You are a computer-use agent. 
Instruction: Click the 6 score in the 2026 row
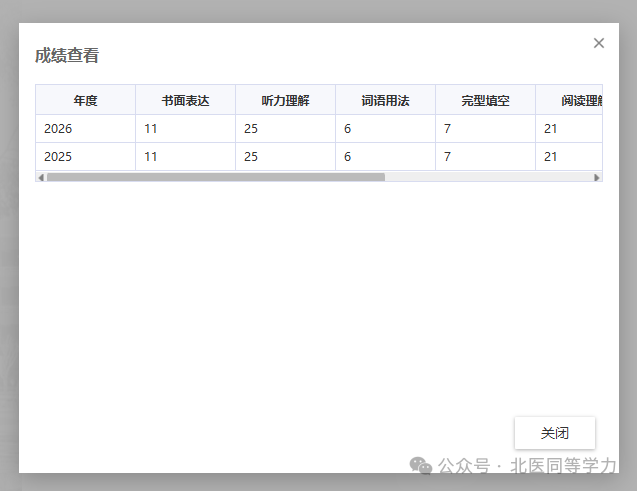click(385, 129)
